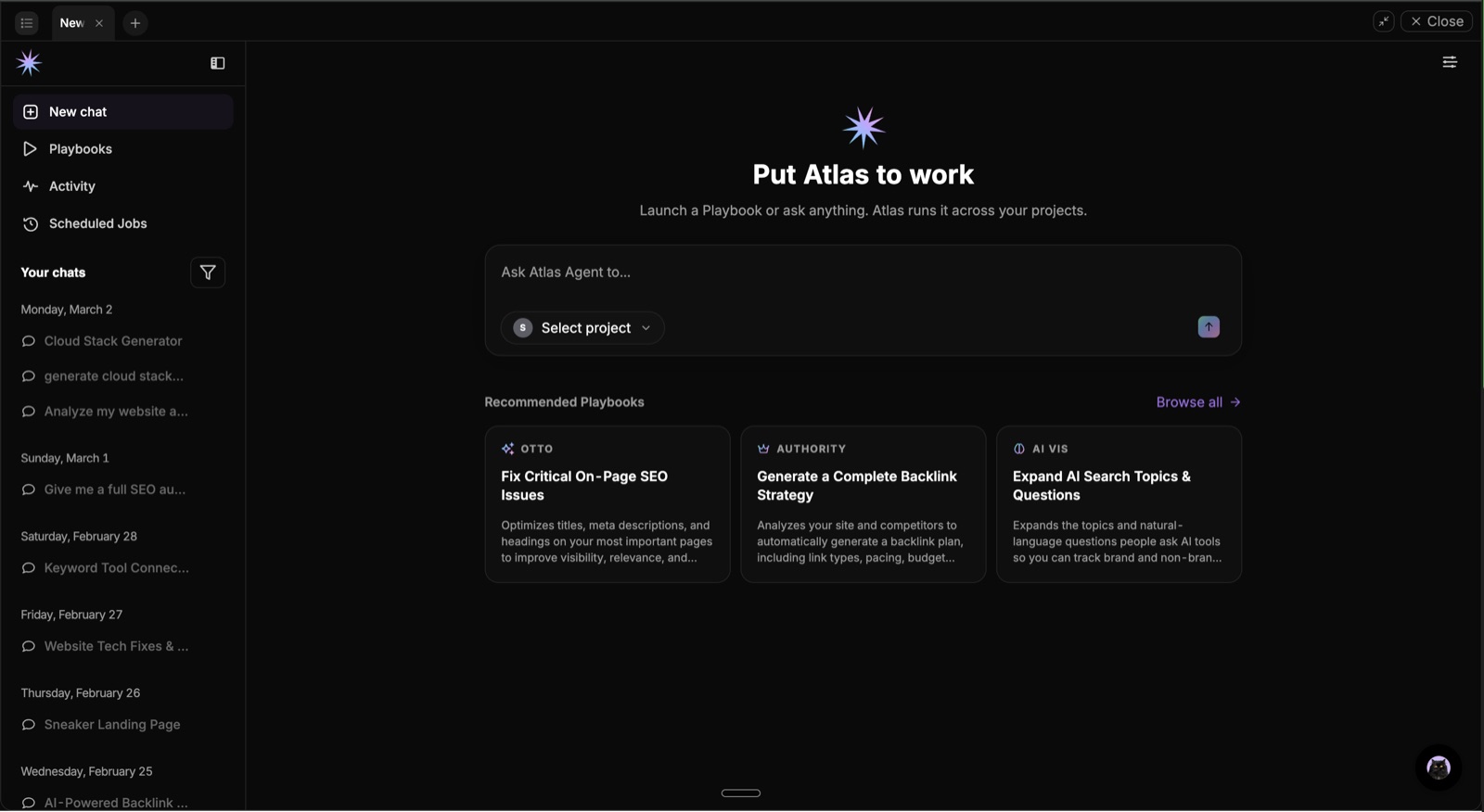The height and width of the screenshot is (812, 1484).
Task: Click the Recommended Playbooks heading
Action: (x=564, y=402)
